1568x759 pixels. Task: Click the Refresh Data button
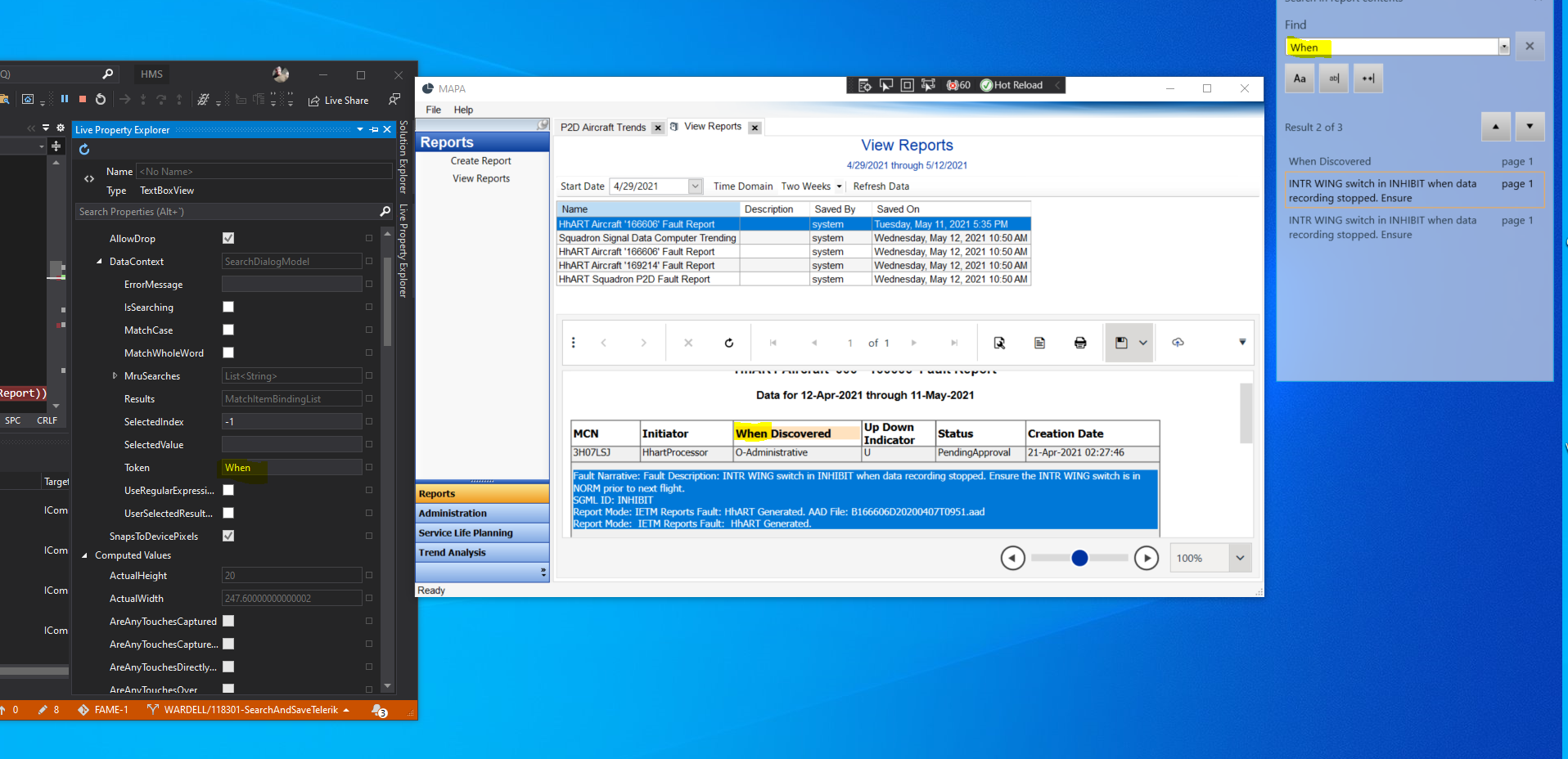point(881,186)
